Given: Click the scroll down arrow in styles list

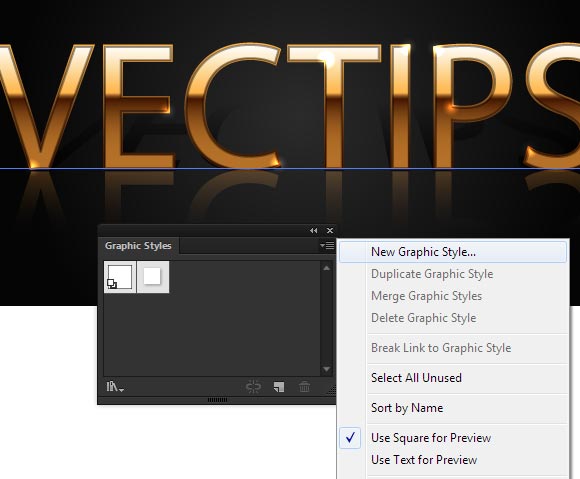Looking at the screenshot, I should click(x=326, y=369).
